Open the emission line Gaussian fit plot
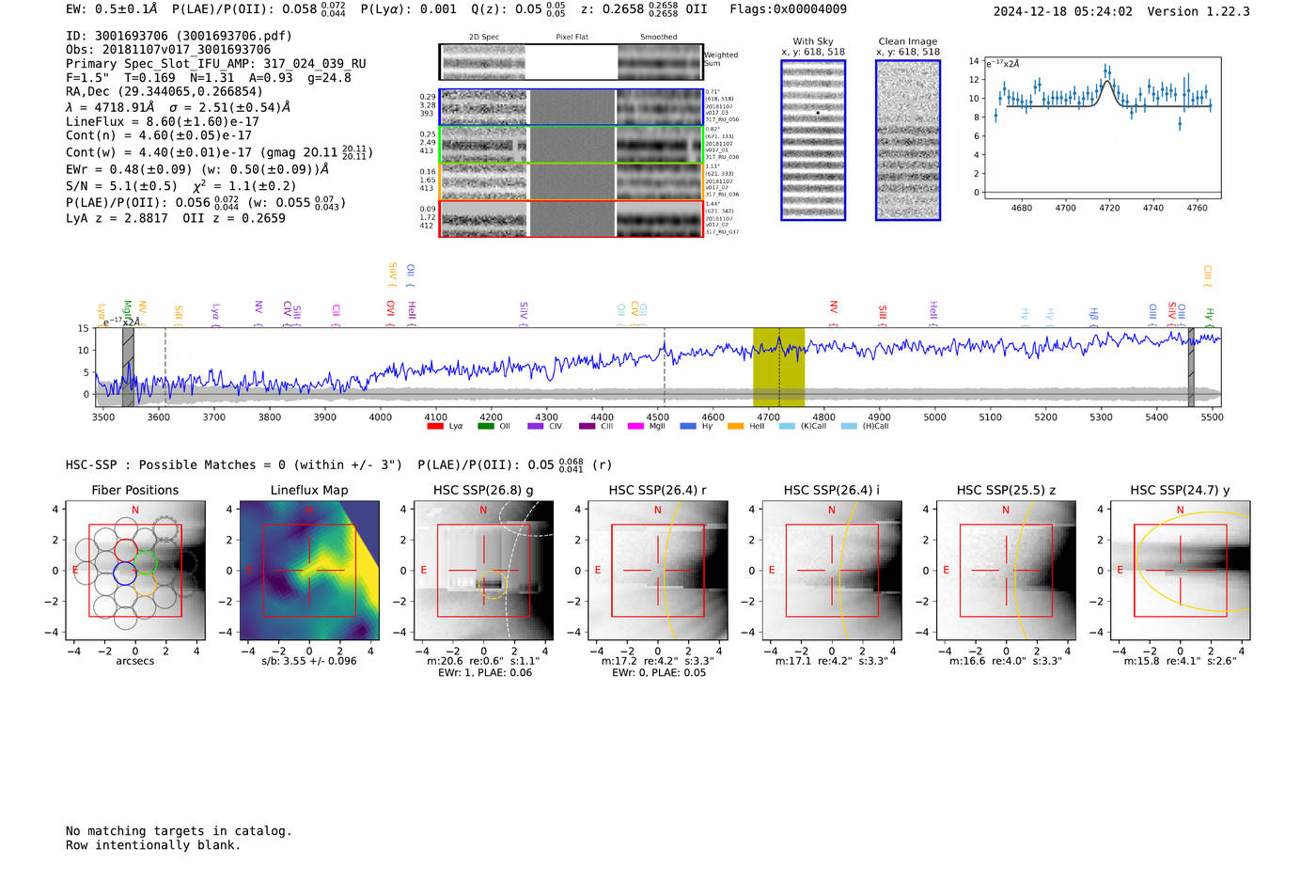Image resolution: width=1316 pixels, height=896 pixels. click(1103, 128)
